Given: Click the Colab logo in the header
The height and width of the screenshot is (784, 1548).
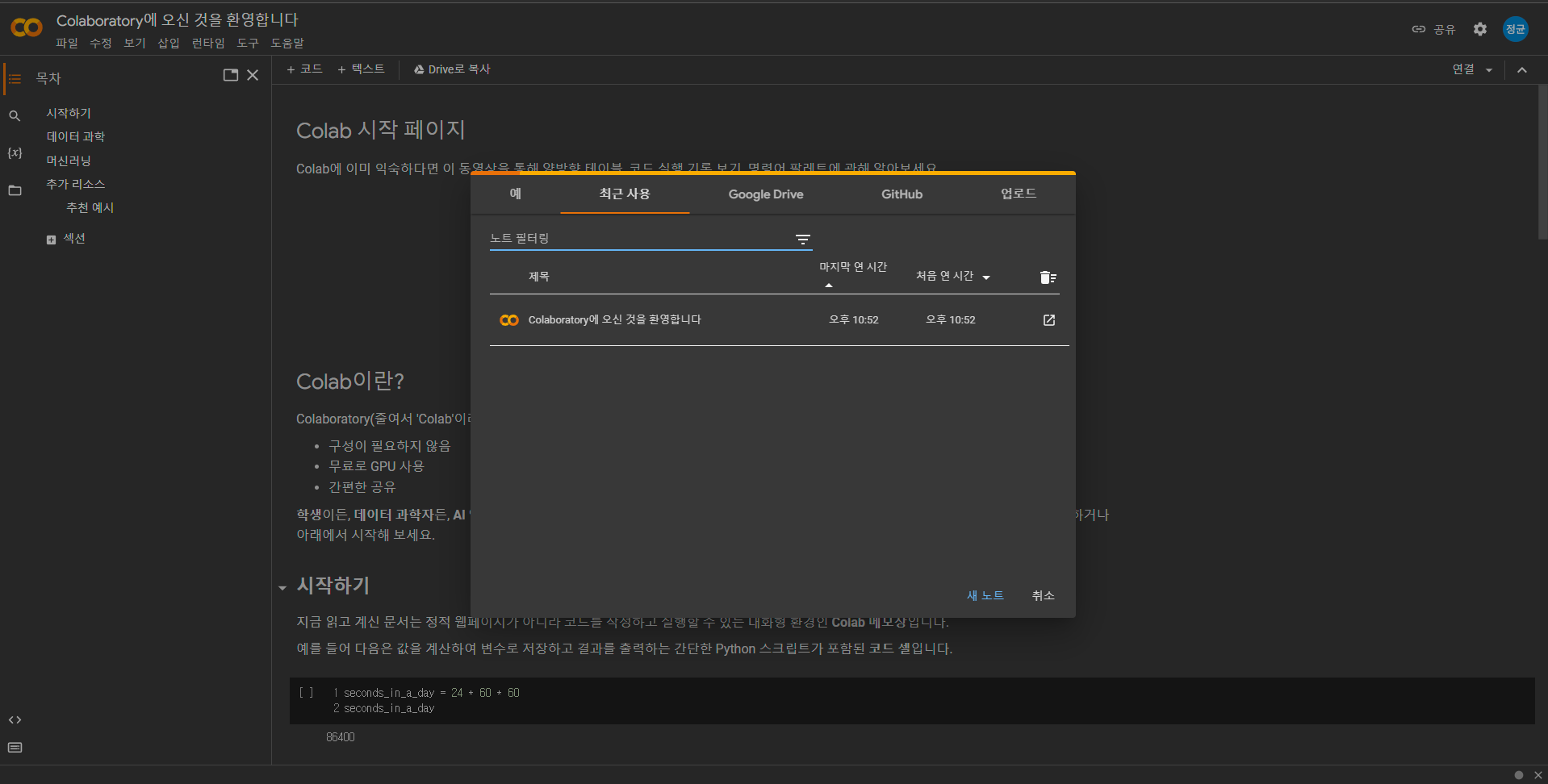Looking at the screenshot, I should (27, 28).
